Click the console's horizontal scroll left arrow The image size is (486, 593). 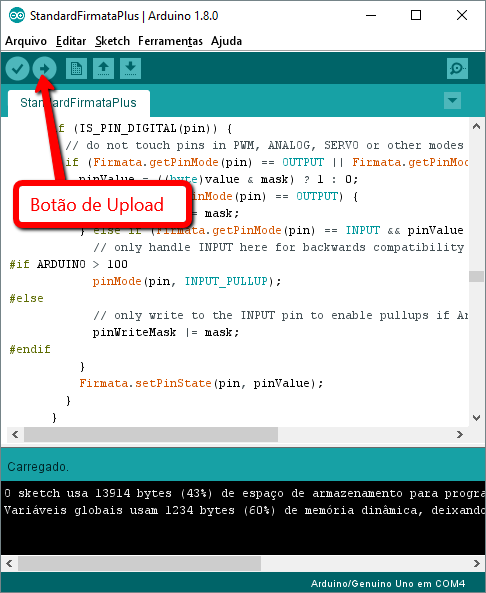click(x=9, y=564)
